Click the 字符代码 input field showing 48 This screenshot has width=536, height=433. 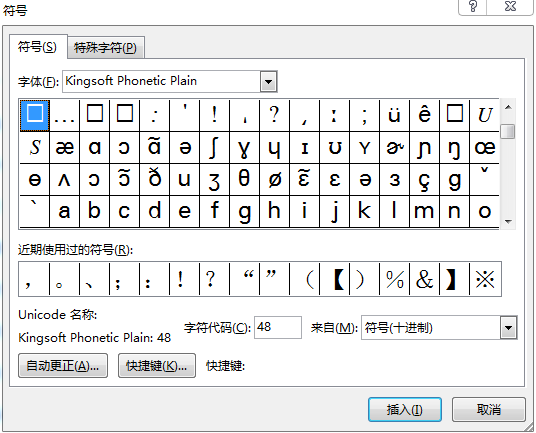[278, 327]
